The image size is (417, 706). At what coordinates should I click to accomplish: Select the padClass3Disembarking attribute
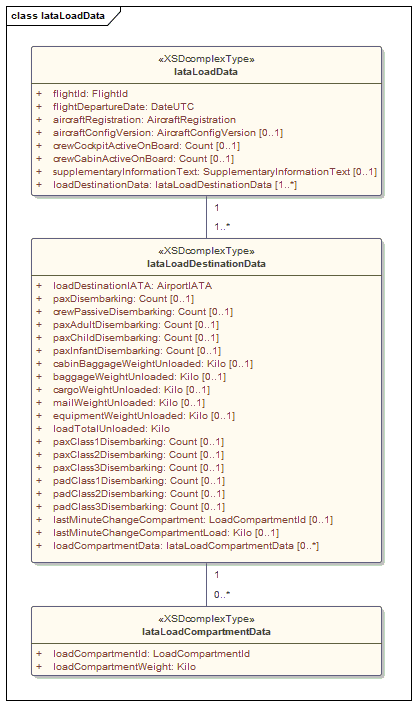tap(138, 507)
